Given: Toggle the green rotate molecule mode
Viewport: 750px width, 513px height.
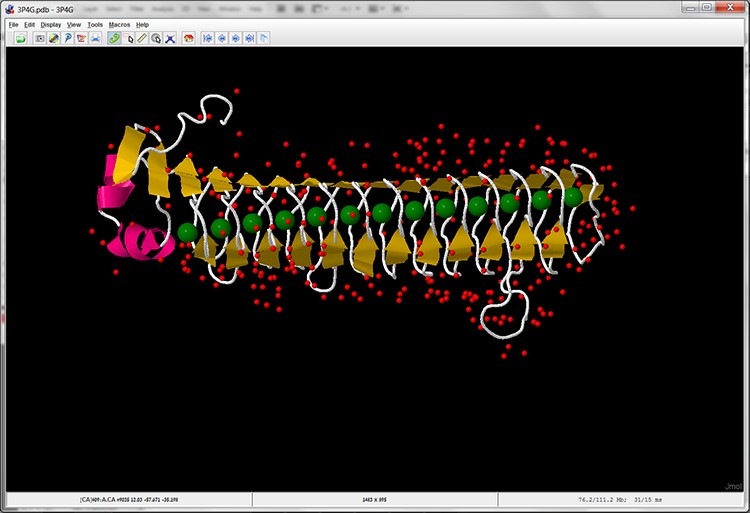Looking at the screenshot, I should [x=115, y=38].
